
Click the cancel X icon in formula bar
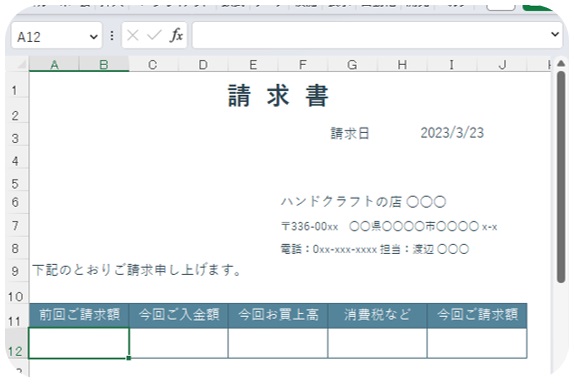coord(133,36)
